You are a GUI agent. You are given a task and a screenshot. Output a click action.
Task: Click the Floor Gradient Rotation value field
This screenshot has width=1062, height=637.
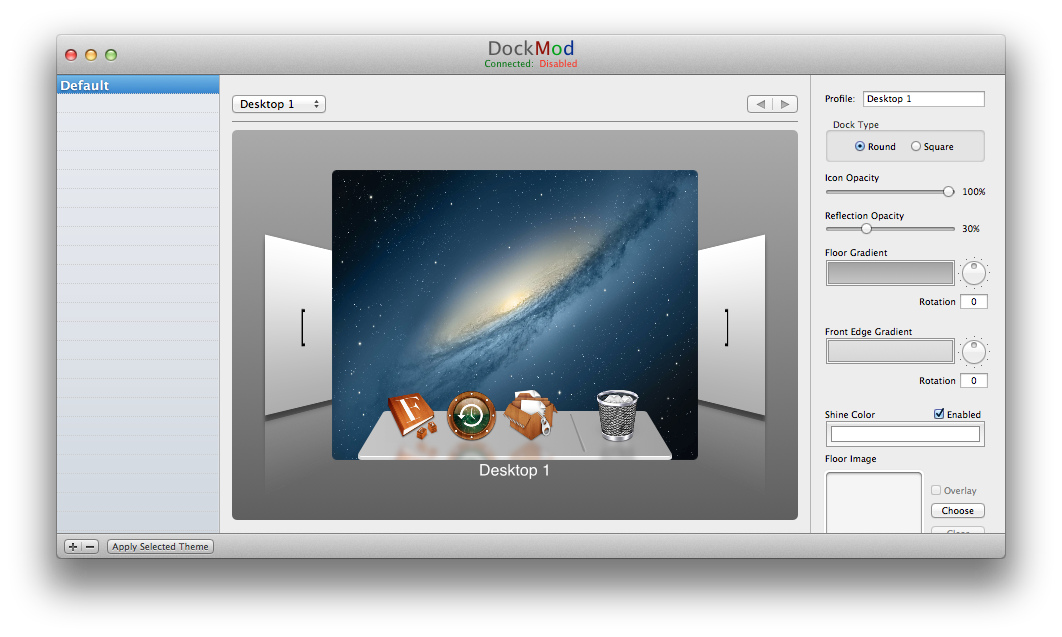(973, 302)
